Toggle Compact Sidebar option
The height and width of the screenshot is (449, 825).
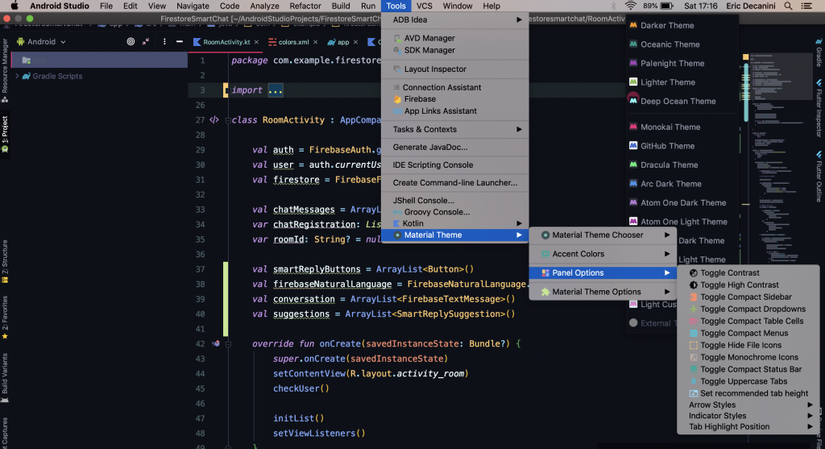(745, 297)
